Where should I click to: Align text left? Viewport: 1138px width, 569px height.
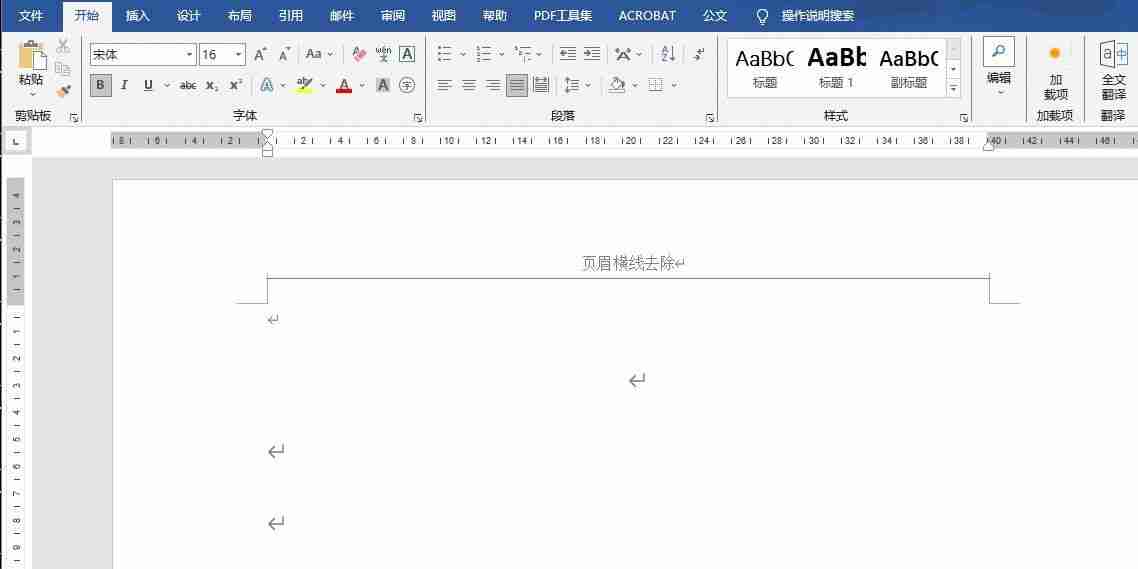pyautogui.click(x=444, y=86)
